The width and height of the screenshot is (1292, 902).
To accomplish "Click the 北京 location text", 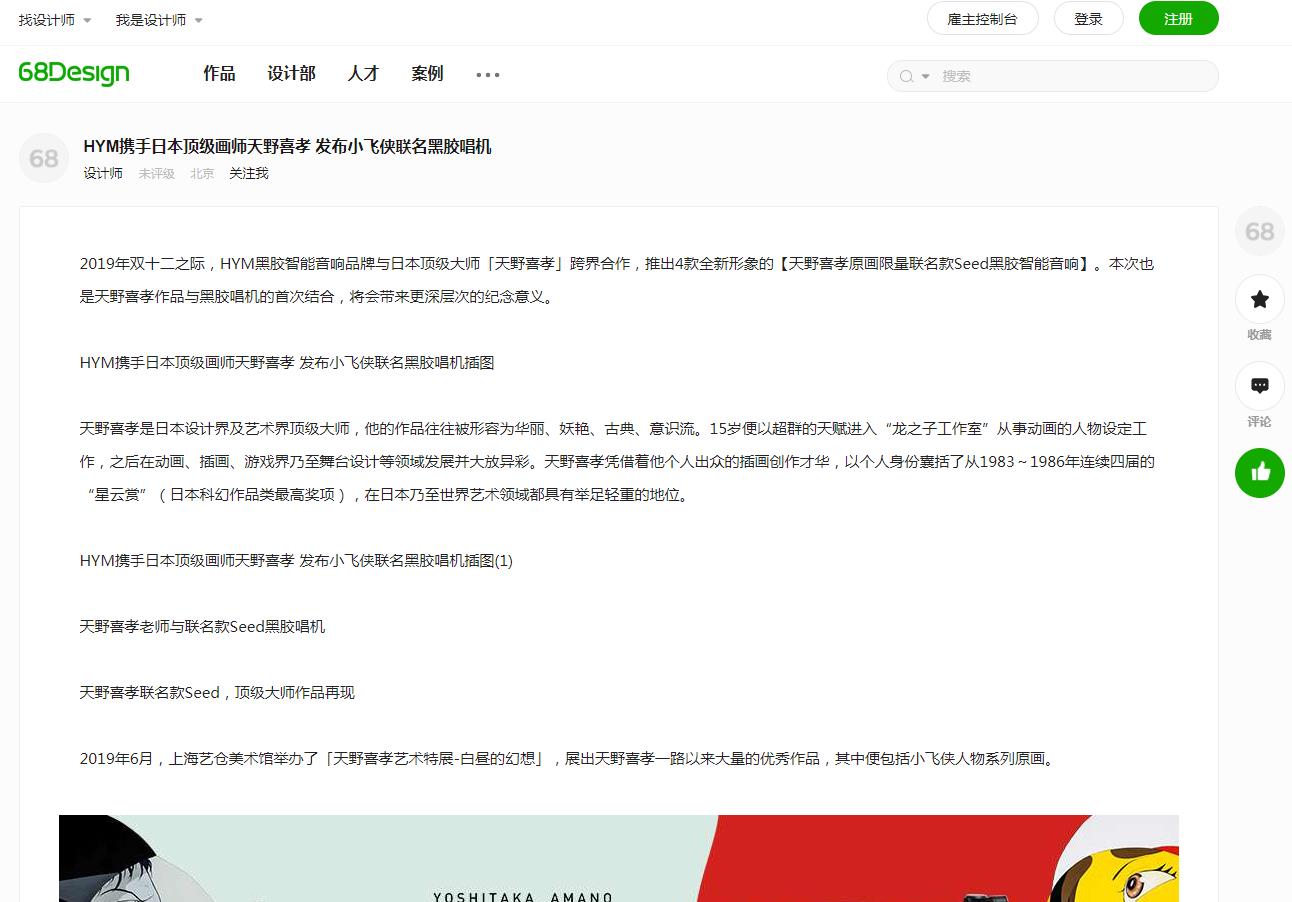I will (202, 173).
